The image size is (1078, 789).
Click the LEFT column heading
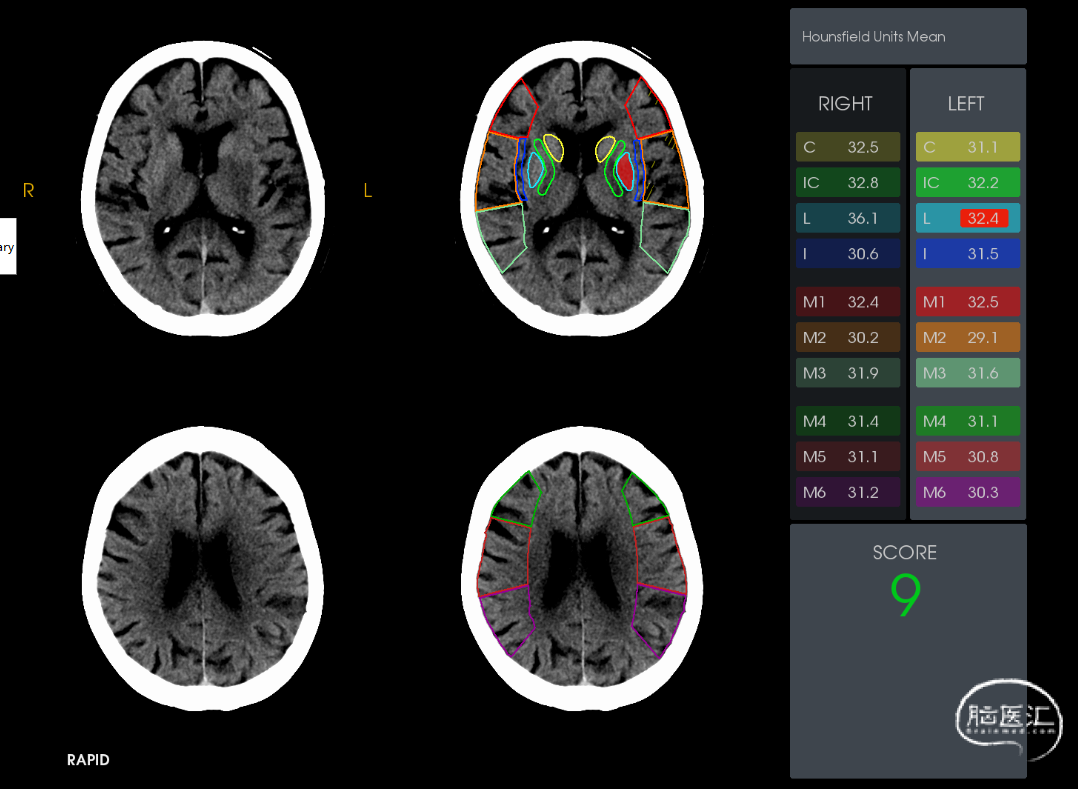966,104
